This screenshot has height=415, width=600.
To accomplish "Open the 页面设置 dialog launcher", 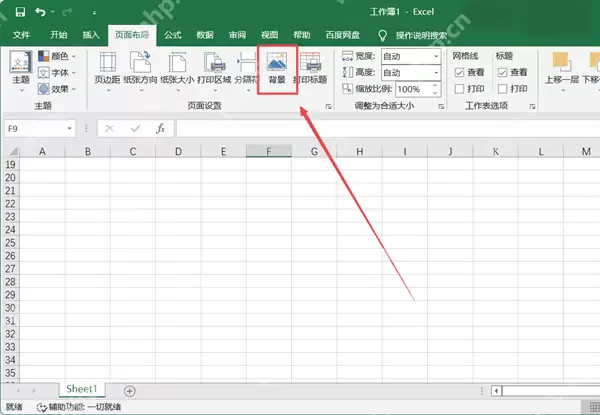I will click(x=328, y=107).
